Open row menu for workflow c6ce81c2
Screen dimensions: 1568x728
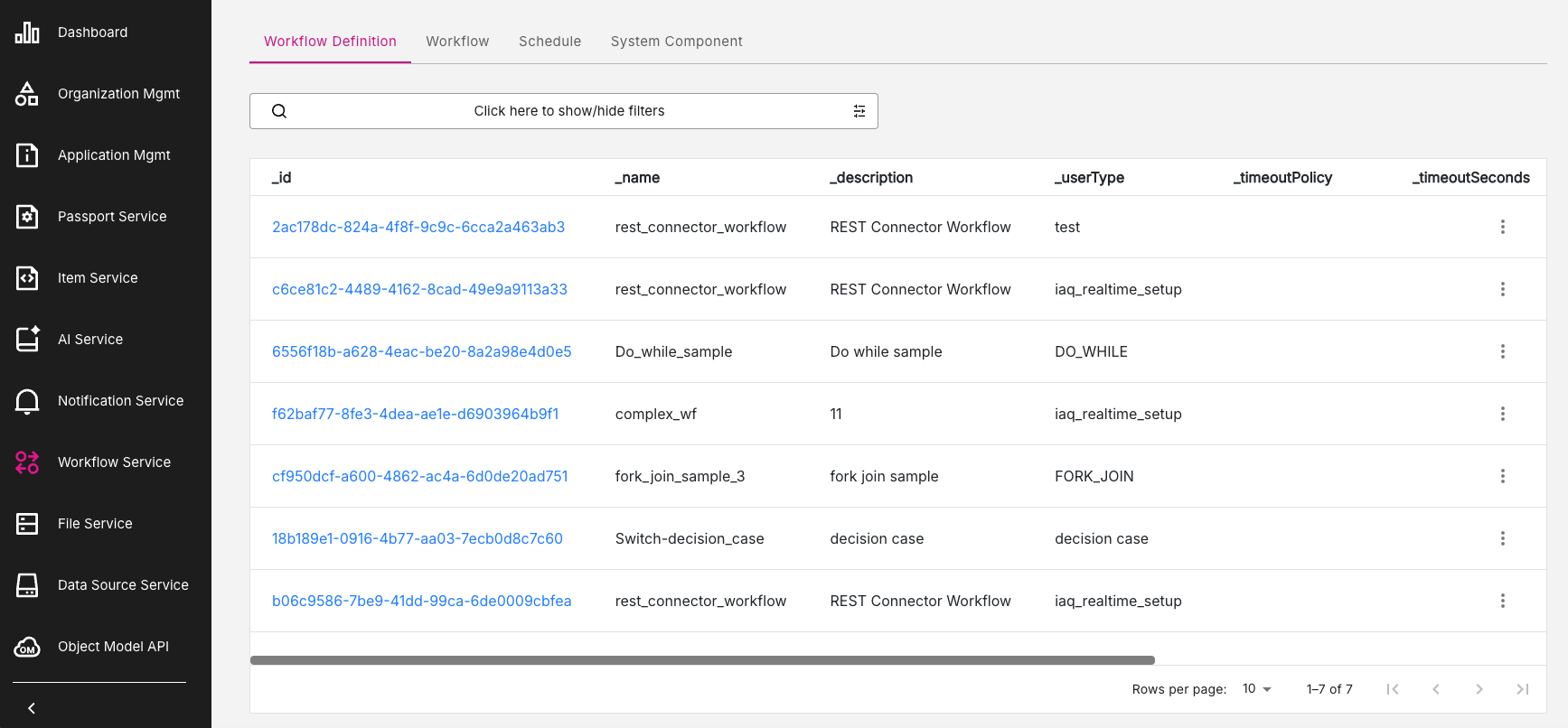coord(1503,289)
